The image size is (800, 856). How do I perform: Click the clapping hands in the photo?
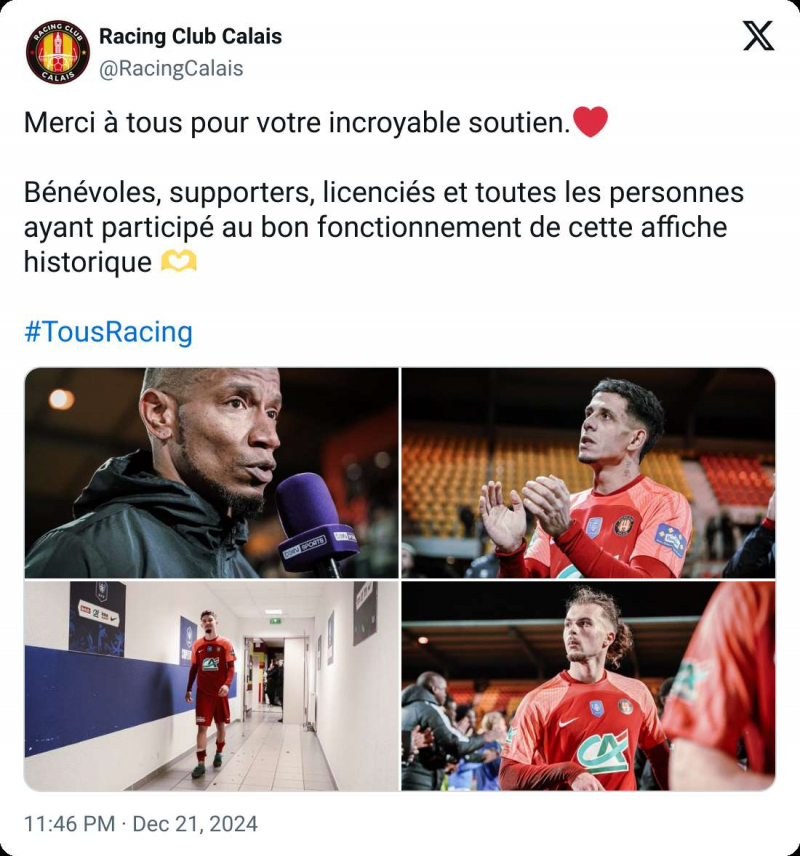[525, 510]
